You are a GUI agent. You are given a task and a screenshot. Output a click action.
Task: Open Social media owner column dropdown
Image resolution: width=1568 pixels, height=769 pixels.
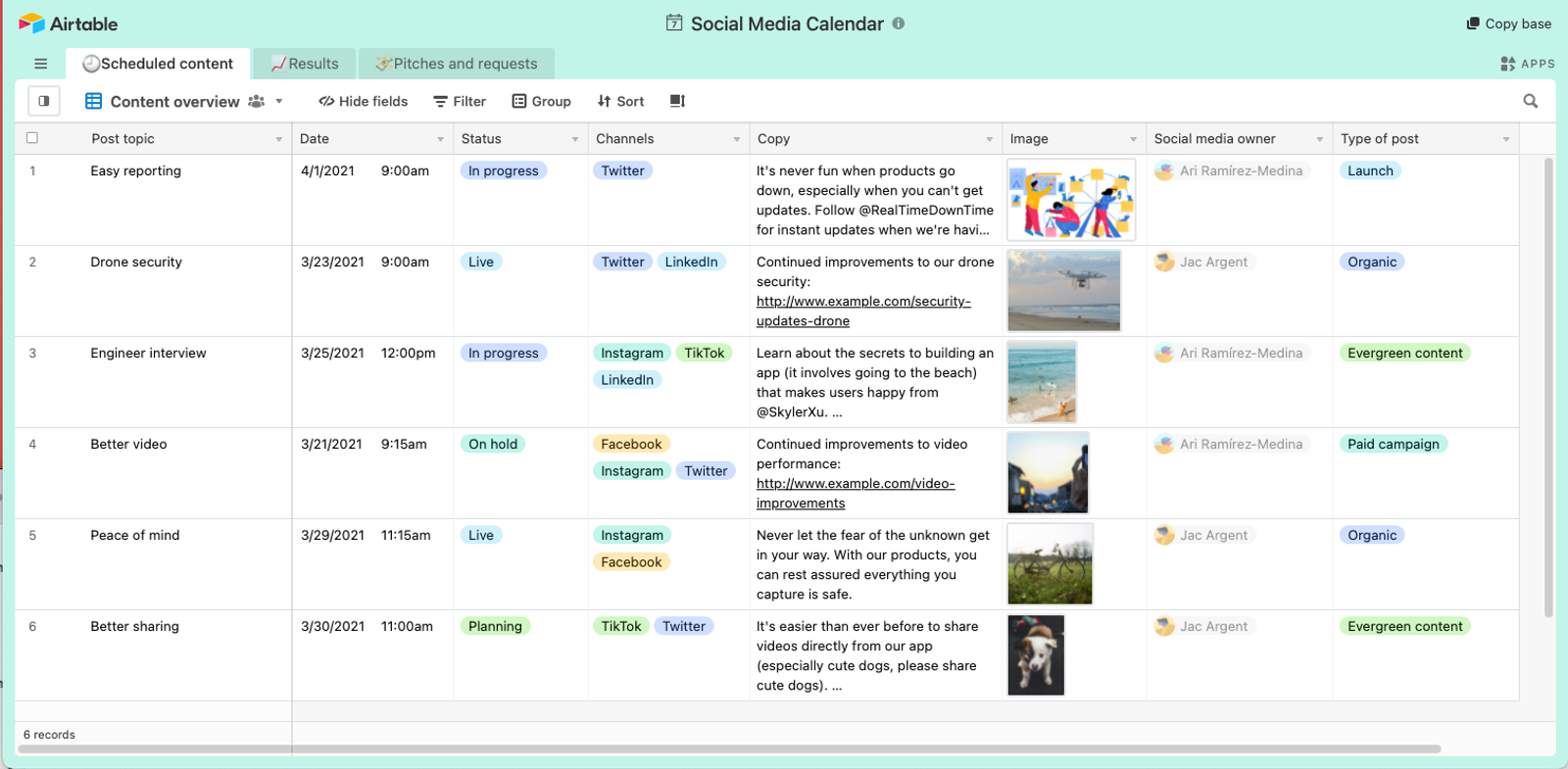(x=1320, y=139)
